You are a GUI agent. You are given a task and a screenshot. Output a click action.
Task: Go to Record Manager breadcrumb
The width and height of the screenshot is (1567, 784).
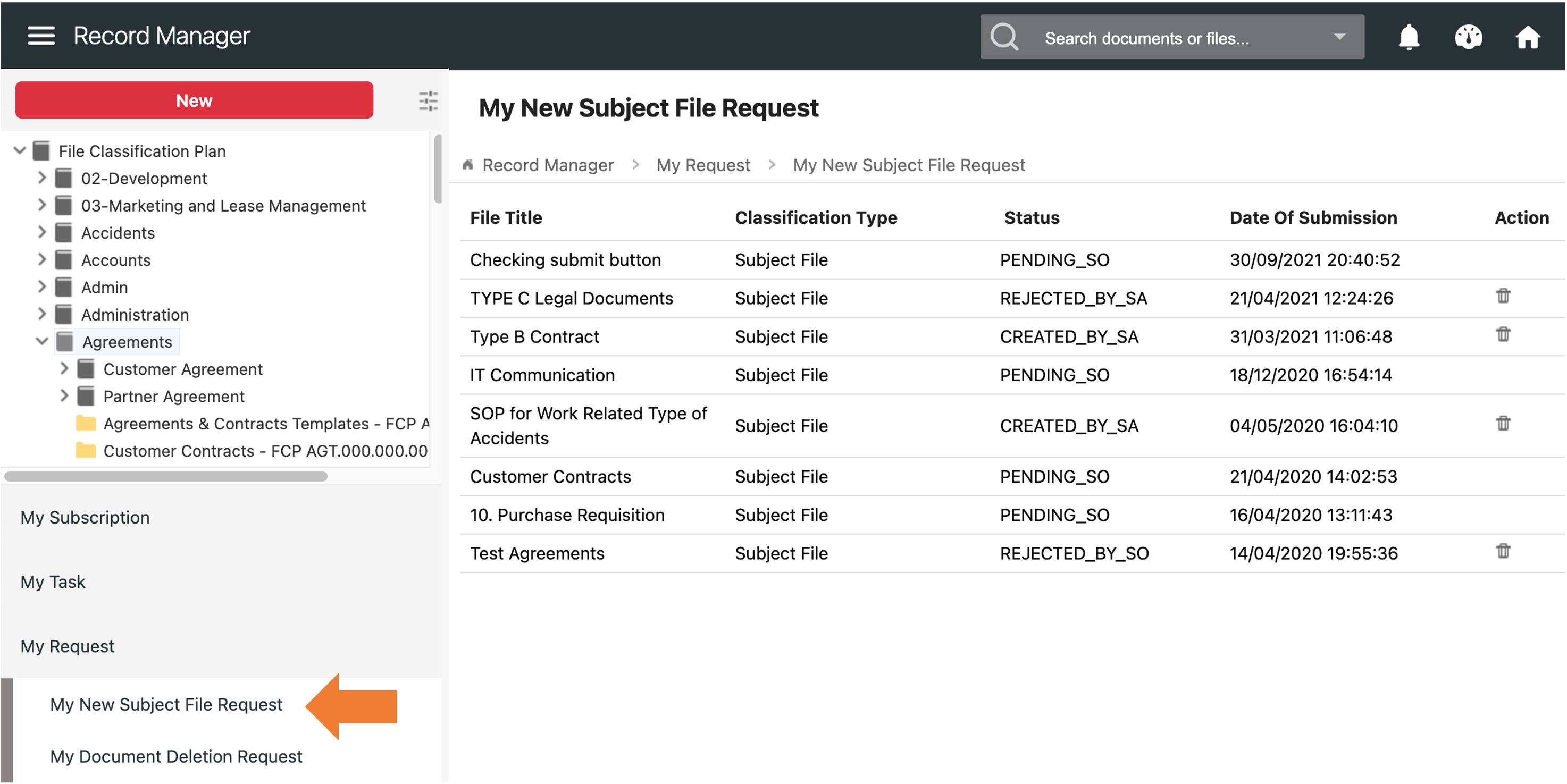(x=548, y=165)
